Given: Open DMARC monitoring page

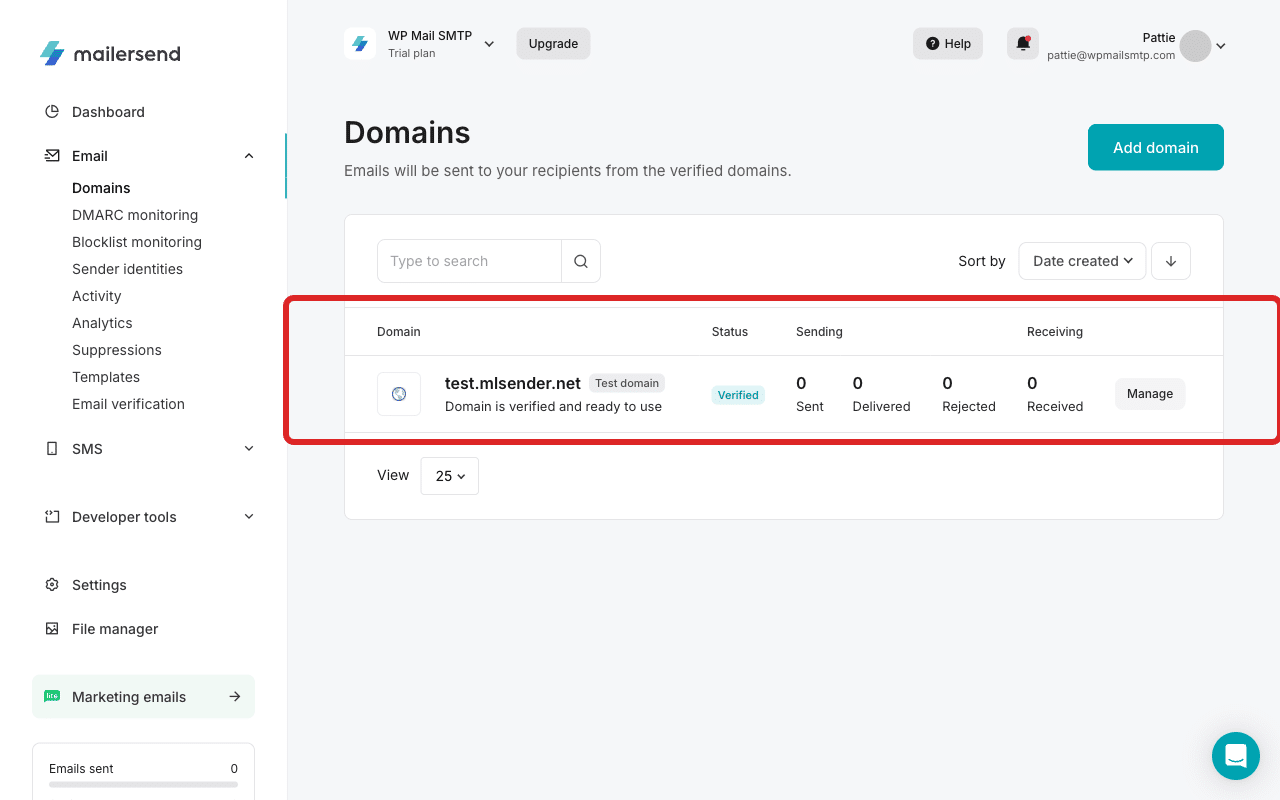Looking at the screenshot, I should coord(135,215).
